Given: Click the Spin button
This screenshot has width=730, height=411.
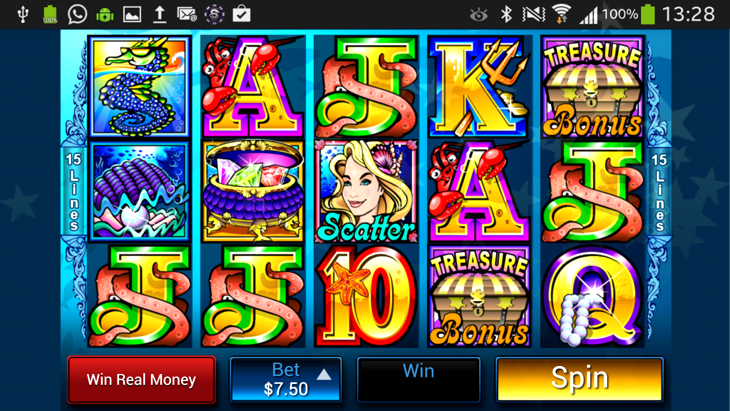Looking at the screenshot, I should click(580, 378).
